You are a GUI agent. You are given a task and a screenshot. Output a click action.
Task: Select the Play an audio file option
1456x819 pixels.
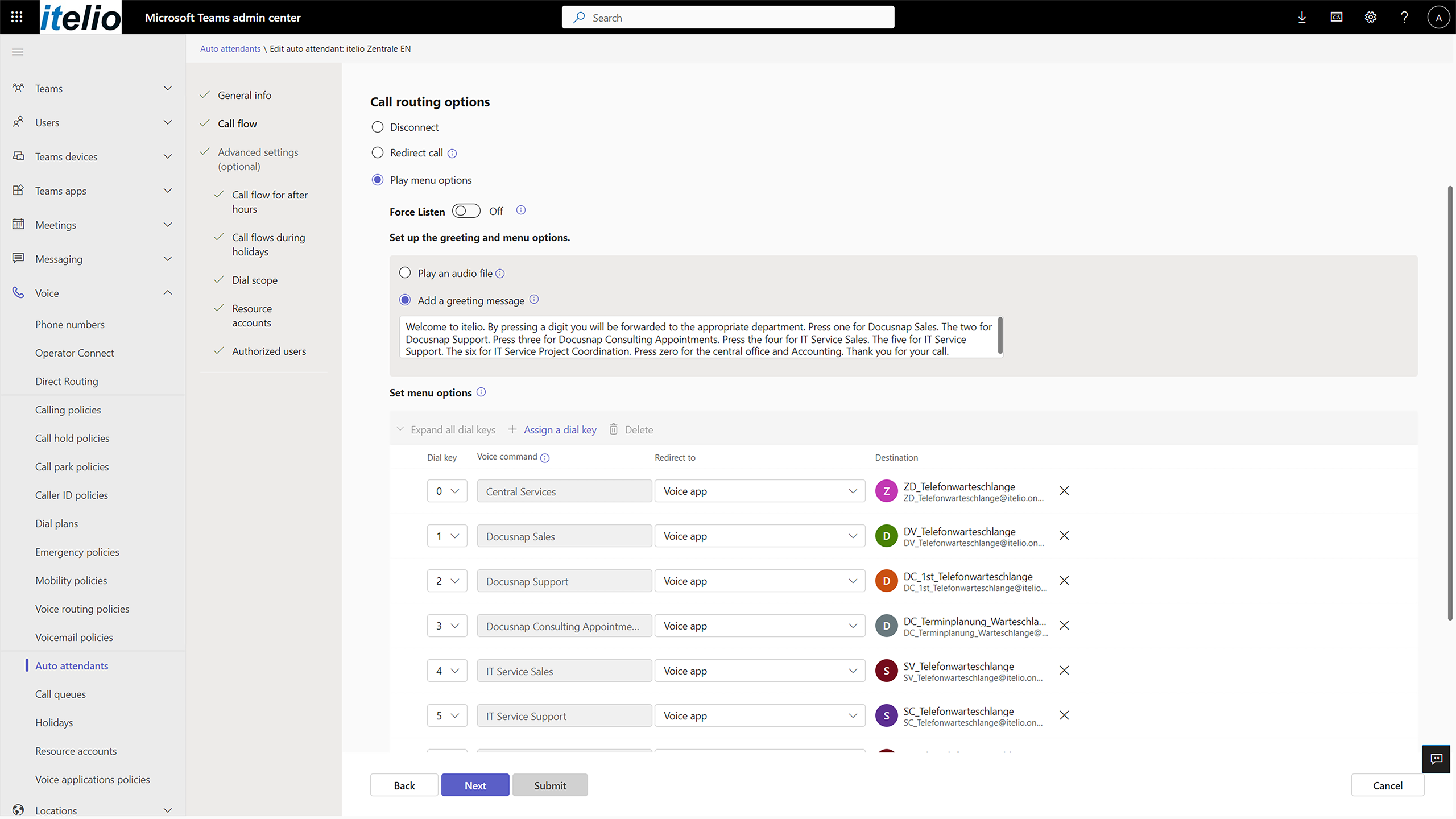405,273
